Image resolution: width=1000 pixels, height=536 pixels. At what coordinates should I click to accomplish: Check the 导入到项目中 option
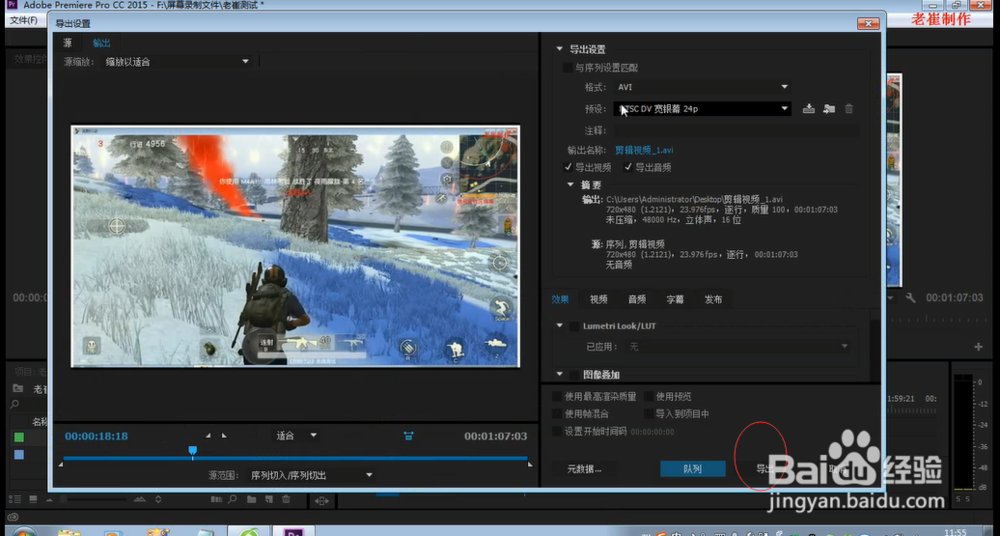click(649, 413)
